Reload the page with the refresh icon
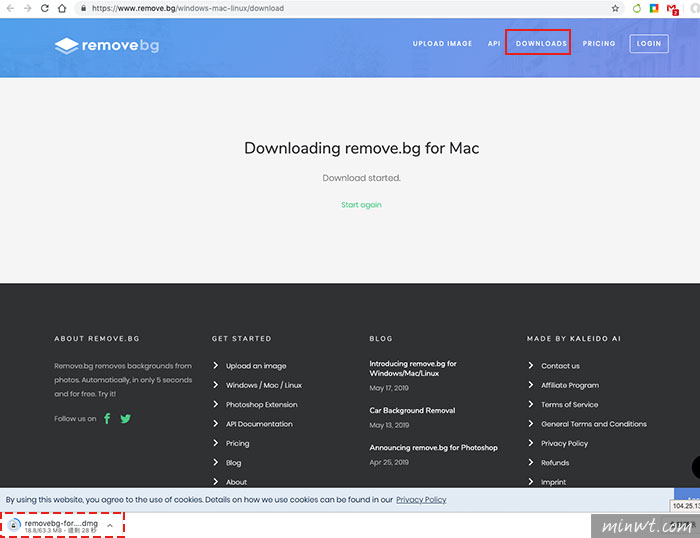700x538 pixels. point(45,8)
